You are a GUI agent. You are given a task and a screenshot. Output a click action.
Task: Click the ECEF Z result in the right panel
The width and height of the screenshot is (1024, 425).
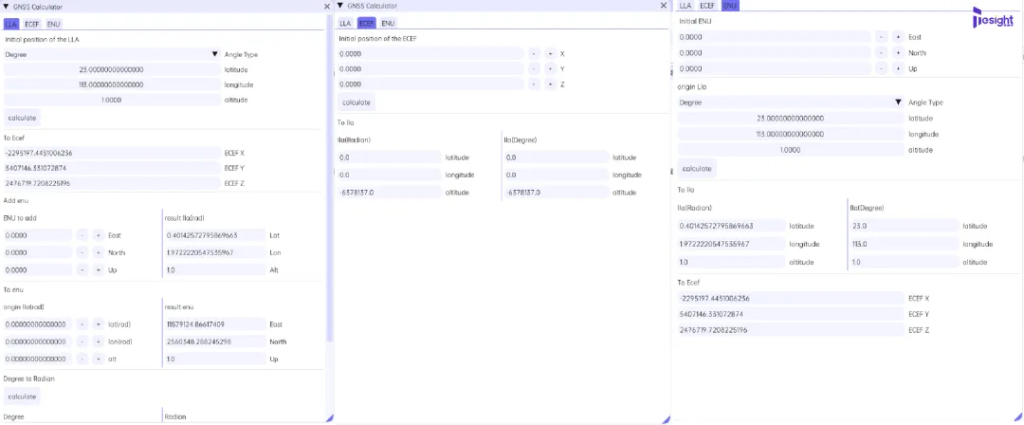[x=791, y=330]
